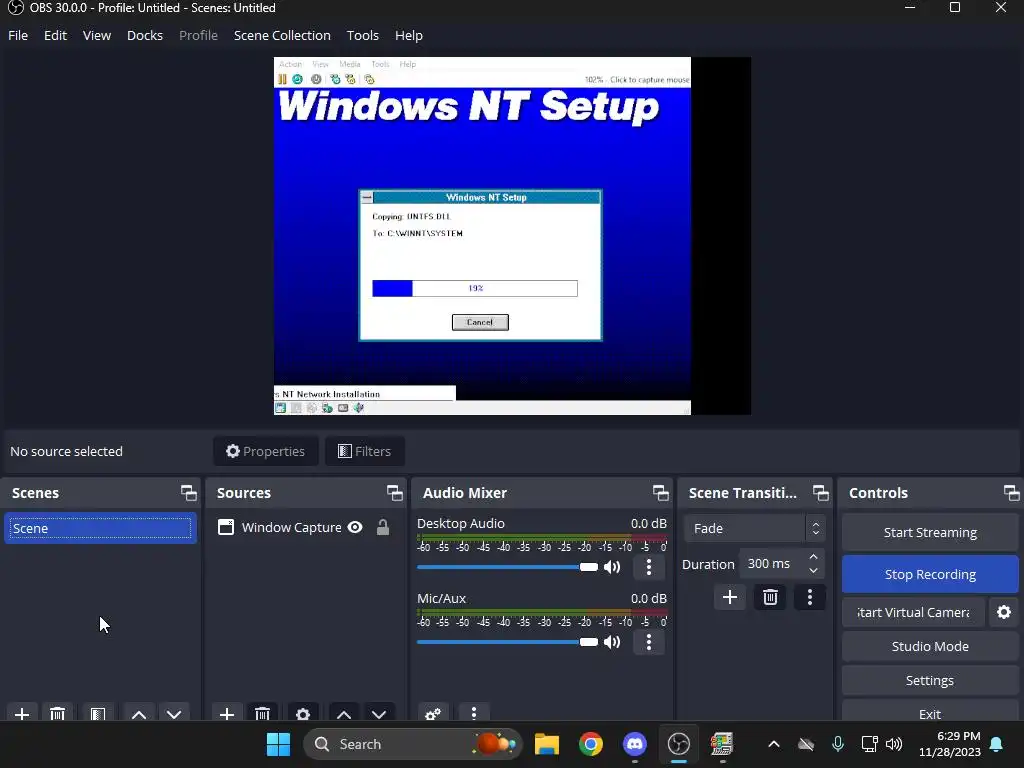Show hidden icons in the system tray
The image size is (1024, 768).
[x=774, y=744]
